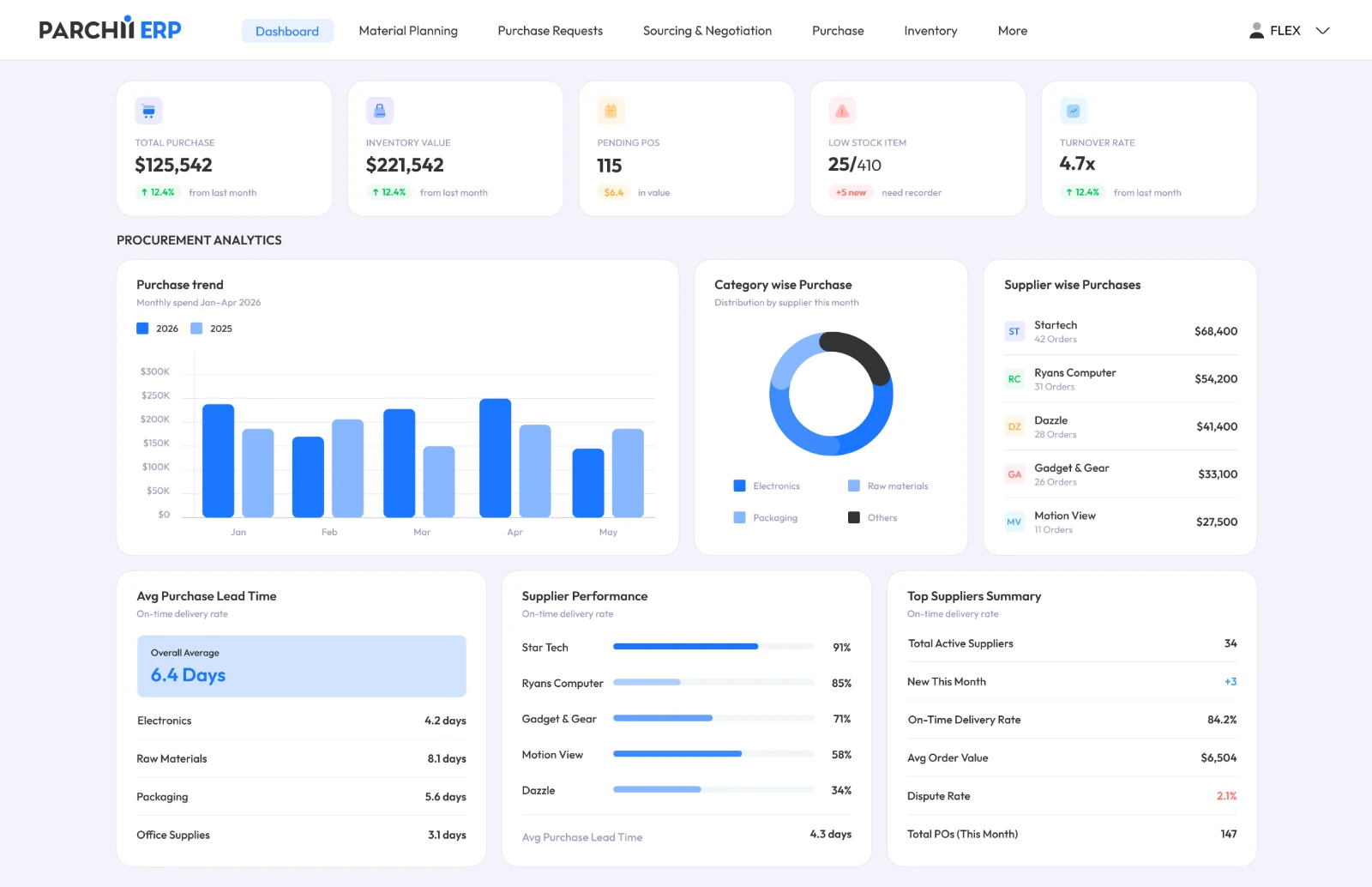This screenshot has height=887, width=1372.
Task: Click the 2026 legend color swatch
Action: click(x=142, y=329)
